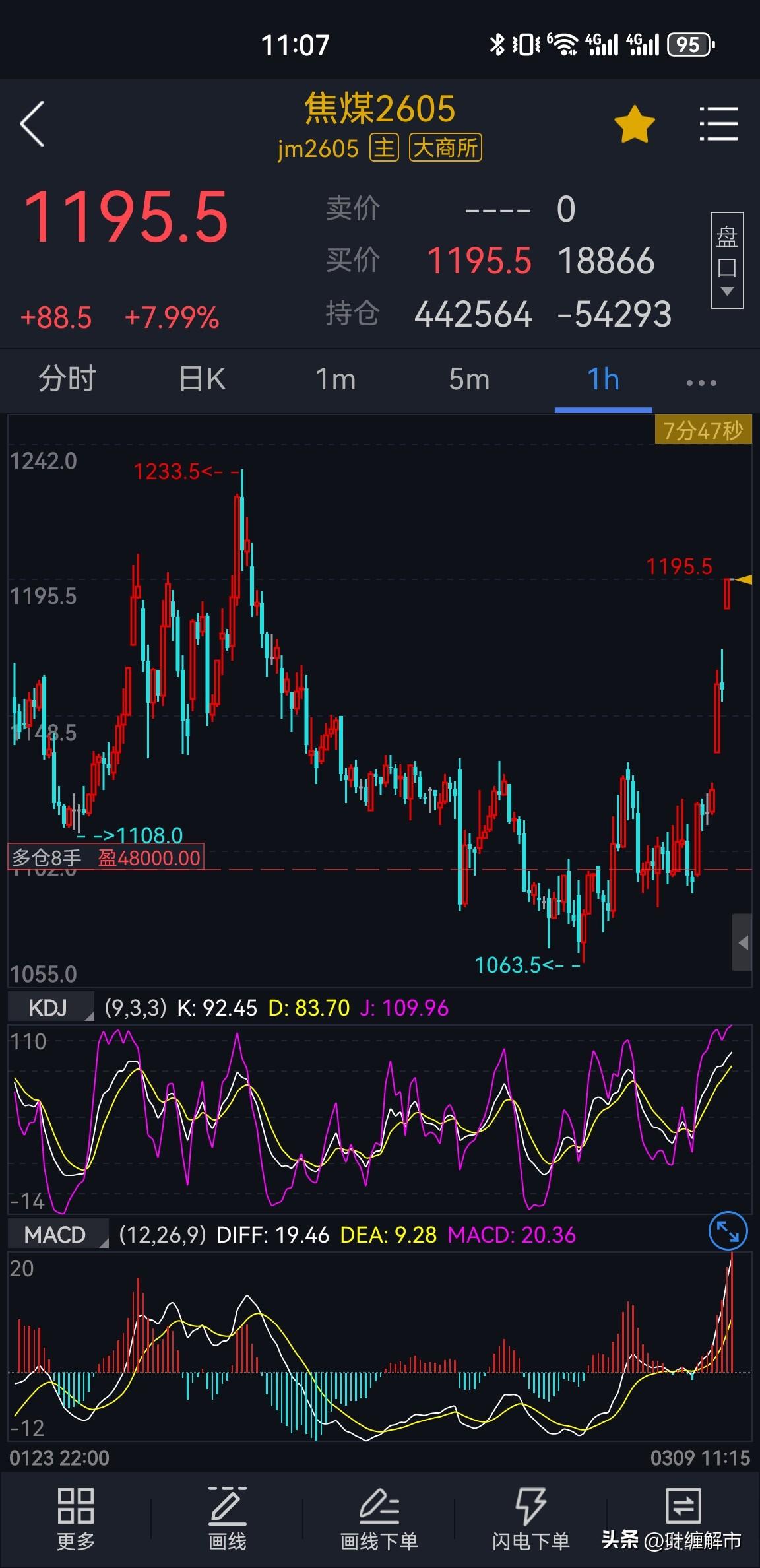
Task: Click the Bluetooth status icon
Action: coord(497,45)
